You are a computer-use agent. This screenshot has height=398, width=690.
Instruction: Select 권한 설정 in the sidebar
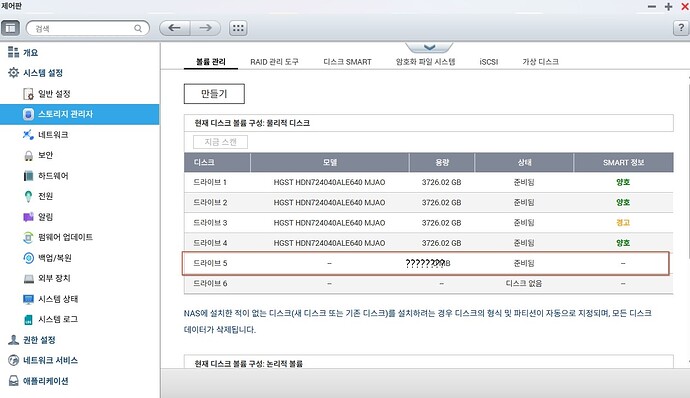[39, 340]
